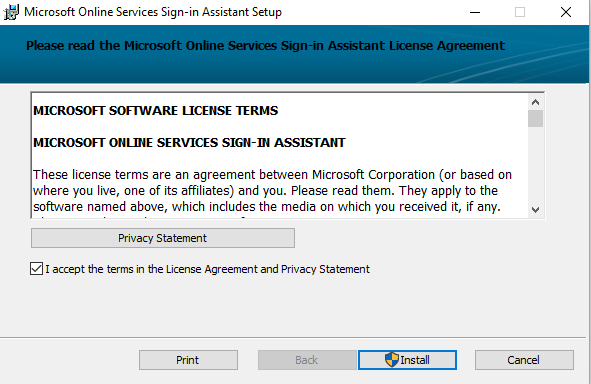Open the Privacy Statement
Image resolution: width=591 pixels, height=384 pixels.
point(163,238)
